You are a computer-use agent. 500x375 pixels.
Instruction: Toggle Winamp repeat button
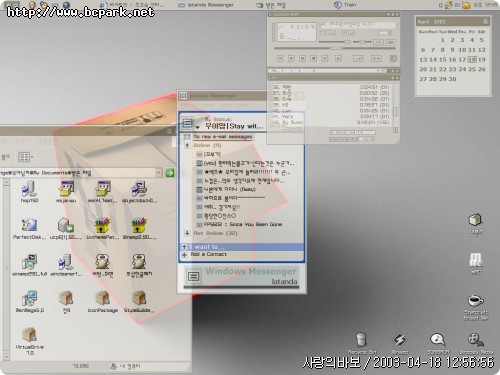[376, 59]
